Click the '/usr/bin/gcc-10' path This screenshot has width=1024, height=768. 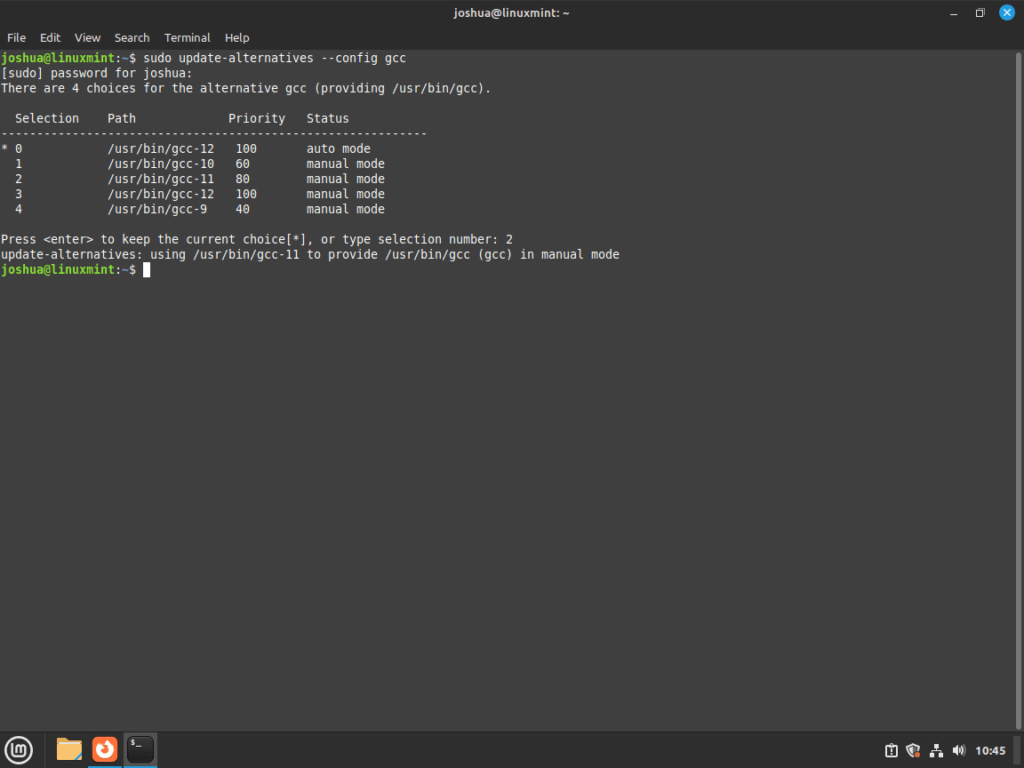(x=161, y=164)
